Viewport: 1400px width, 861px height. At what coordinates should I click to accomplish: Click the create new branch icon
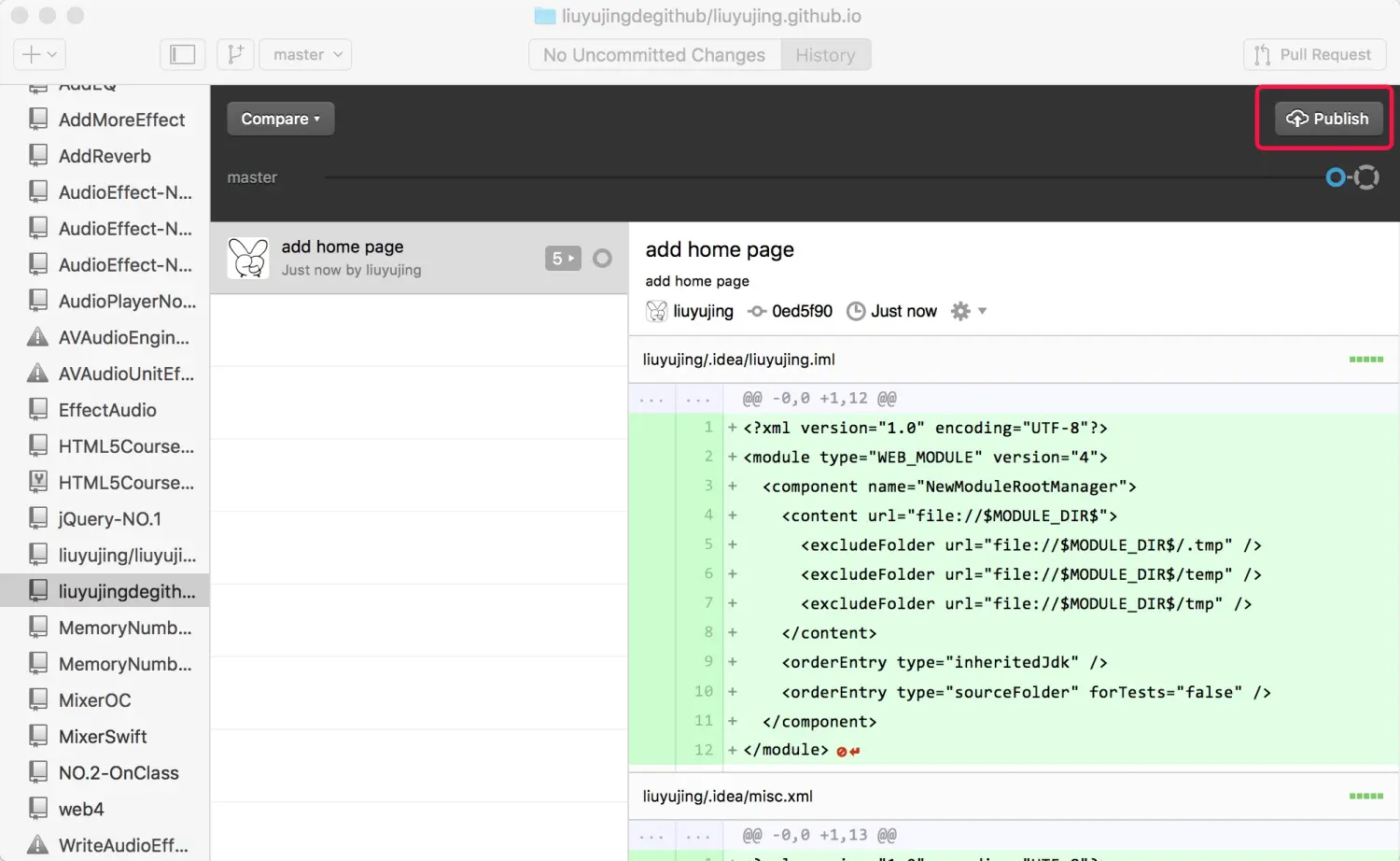235,54
